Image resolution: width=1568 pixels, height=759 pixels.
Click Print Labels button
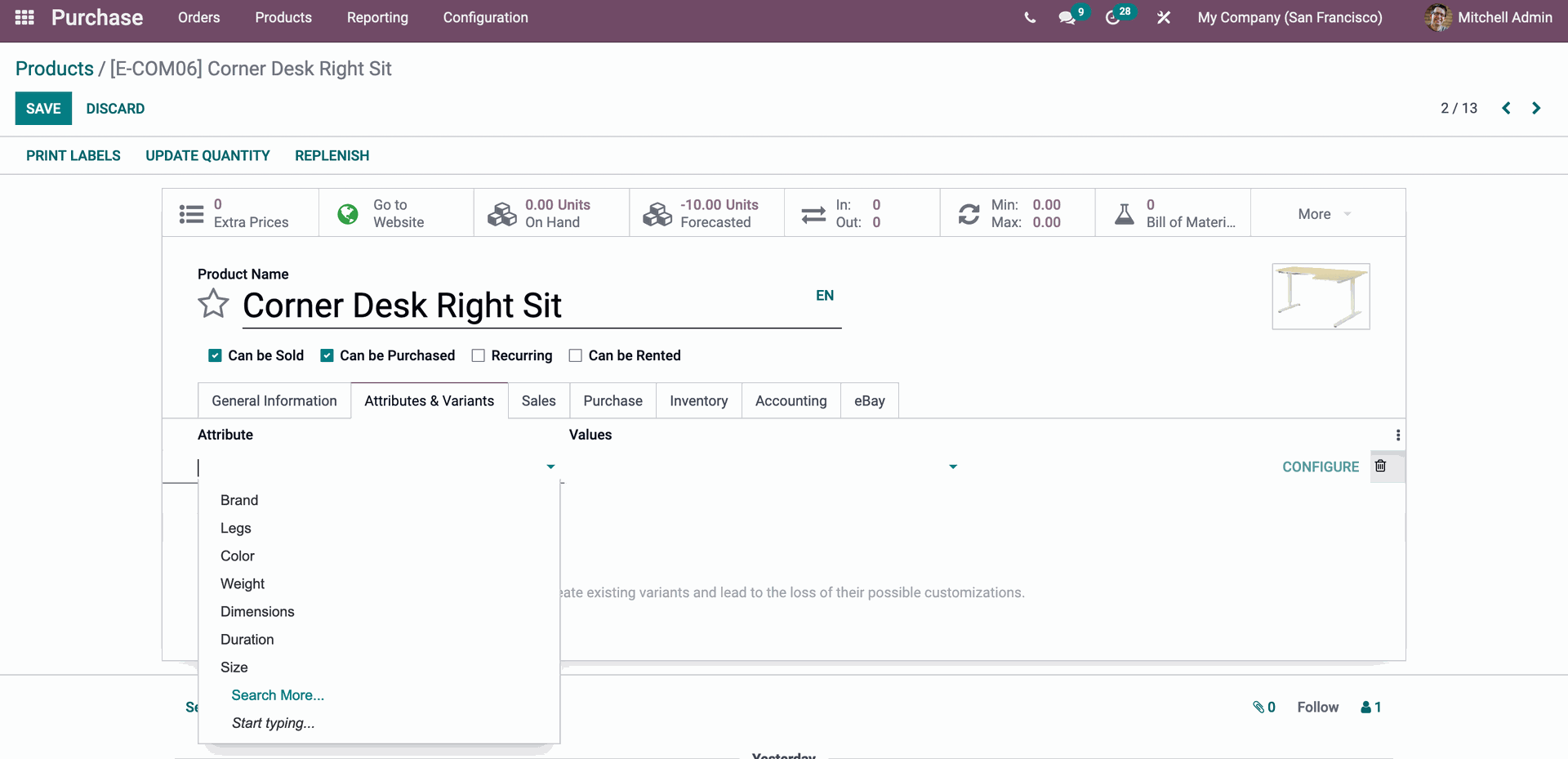(73, 155)
